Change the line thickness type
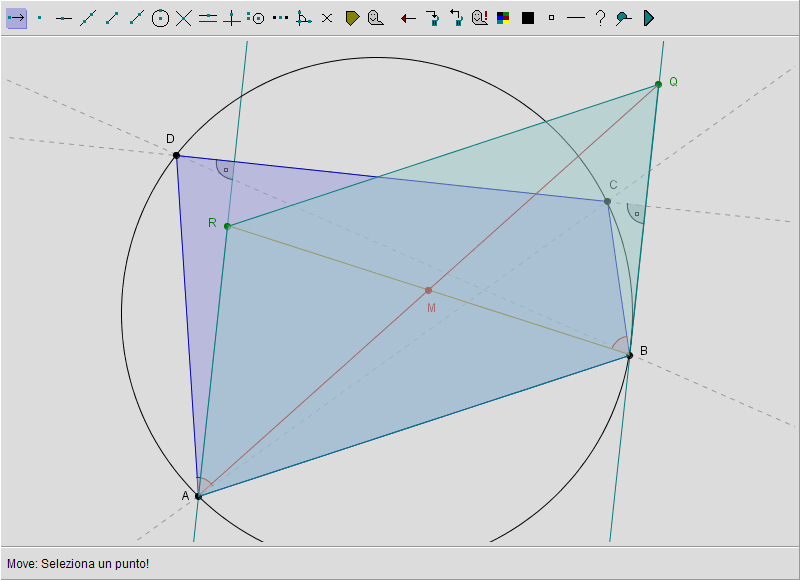Screen dimensions: 800x580 coord(575,18)
